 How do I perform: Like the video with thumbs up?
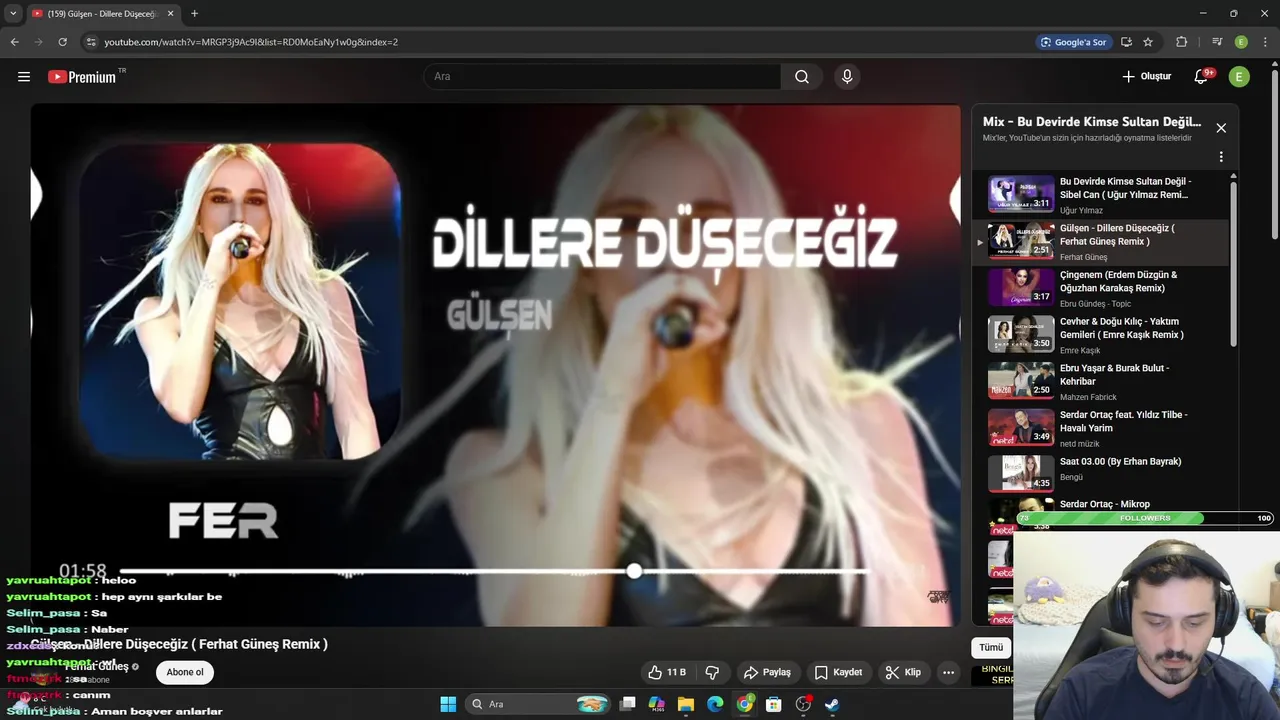click(666, 672)
